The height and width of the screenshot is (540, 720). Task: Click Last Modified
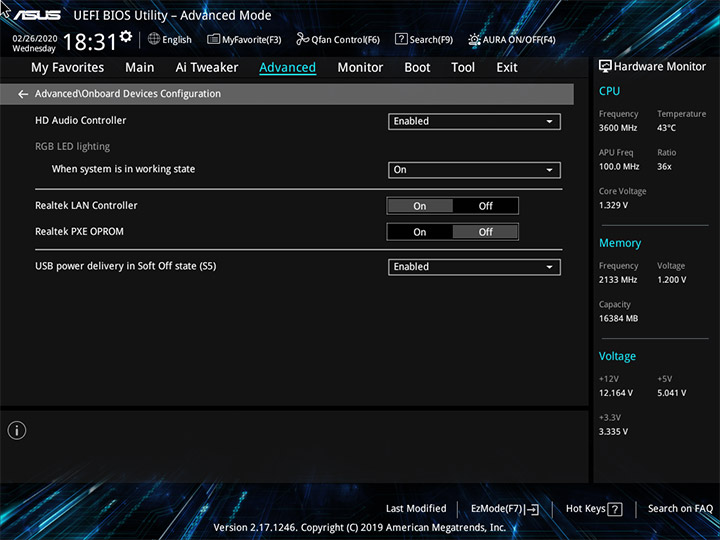coord(416,509)
